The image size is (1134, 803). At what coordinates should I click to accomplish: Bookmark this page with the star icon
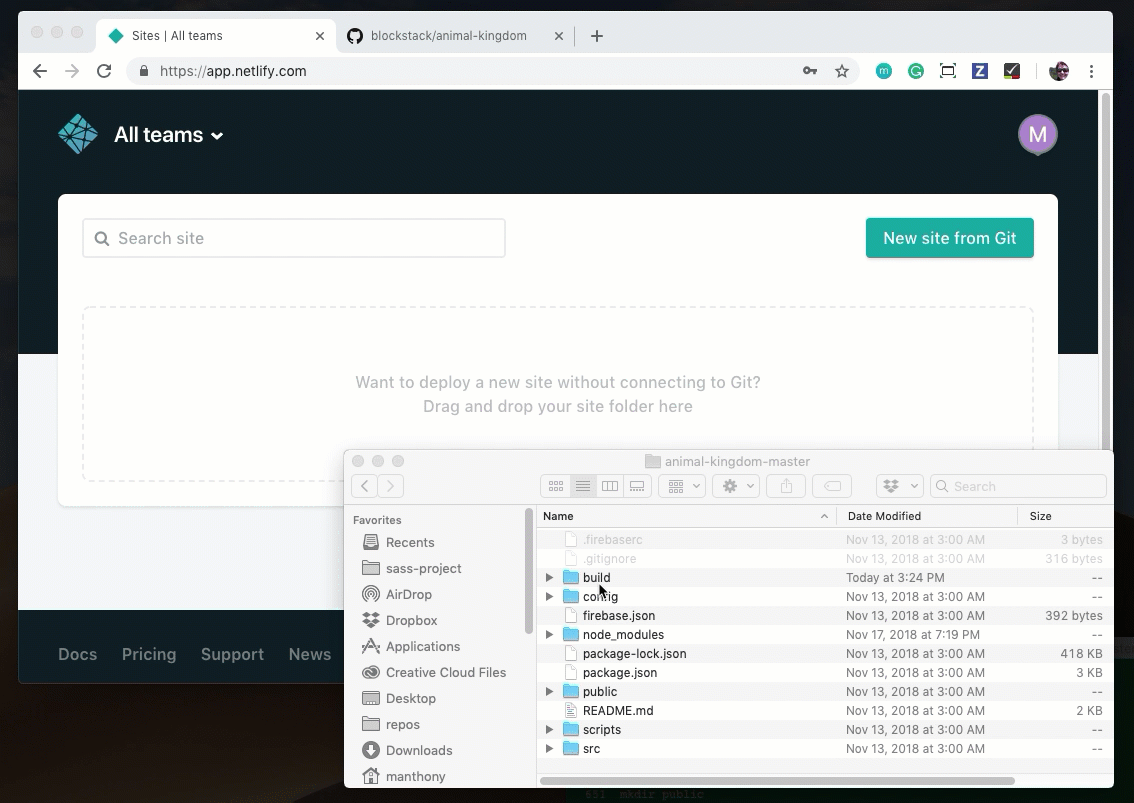842,71
